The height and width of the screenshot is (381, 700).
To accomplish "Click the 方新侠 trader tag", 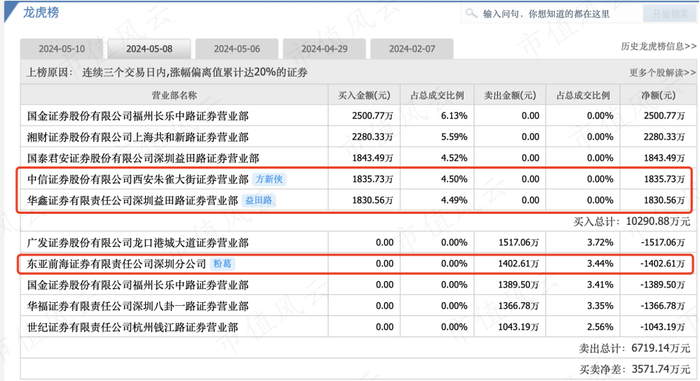I will 269,179.
